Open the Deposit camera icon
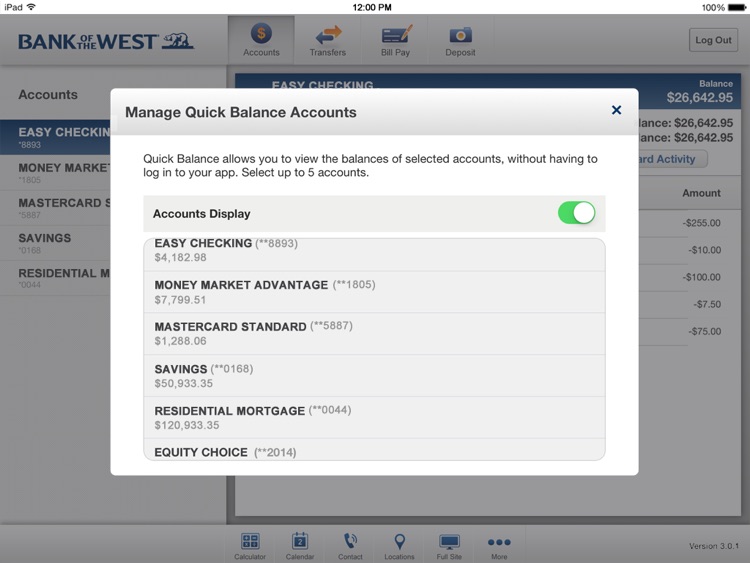 [x=460, y=40]
